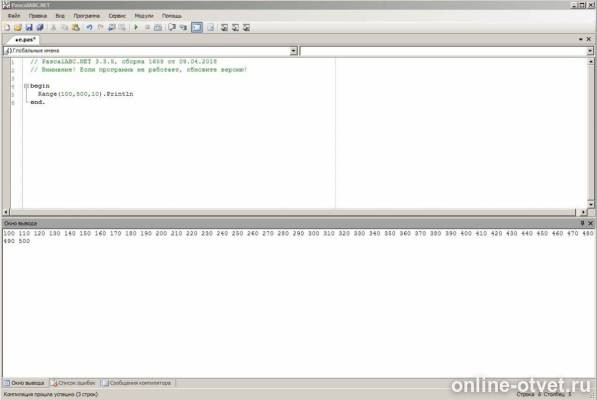Click the New file toolbar icon
This screenshot has height=400, width=597.
[x=7, y=27]
